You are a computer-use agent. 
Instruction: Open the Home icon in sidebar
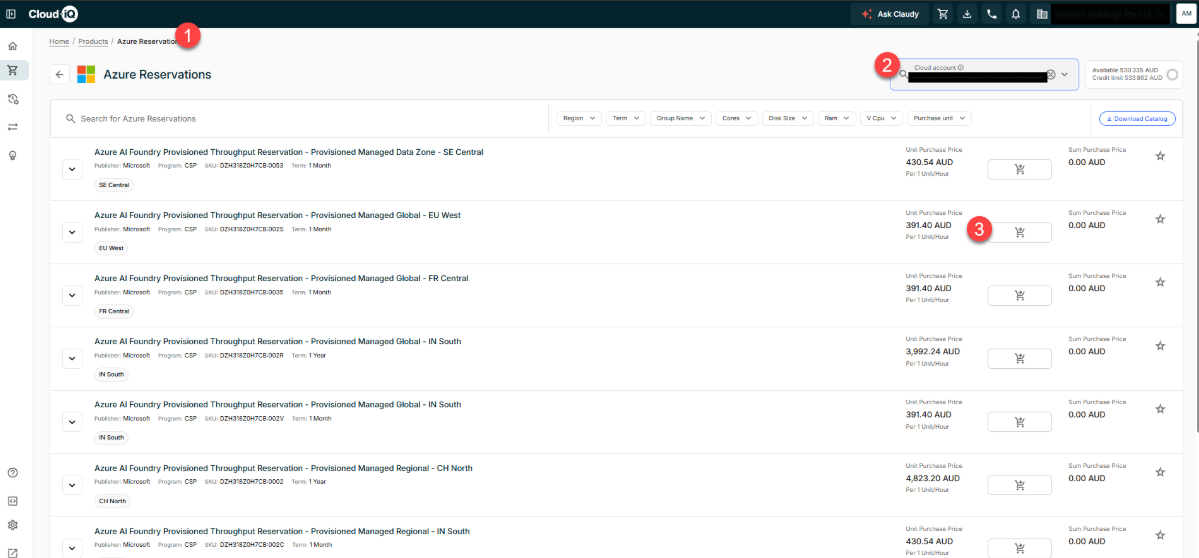12,46
